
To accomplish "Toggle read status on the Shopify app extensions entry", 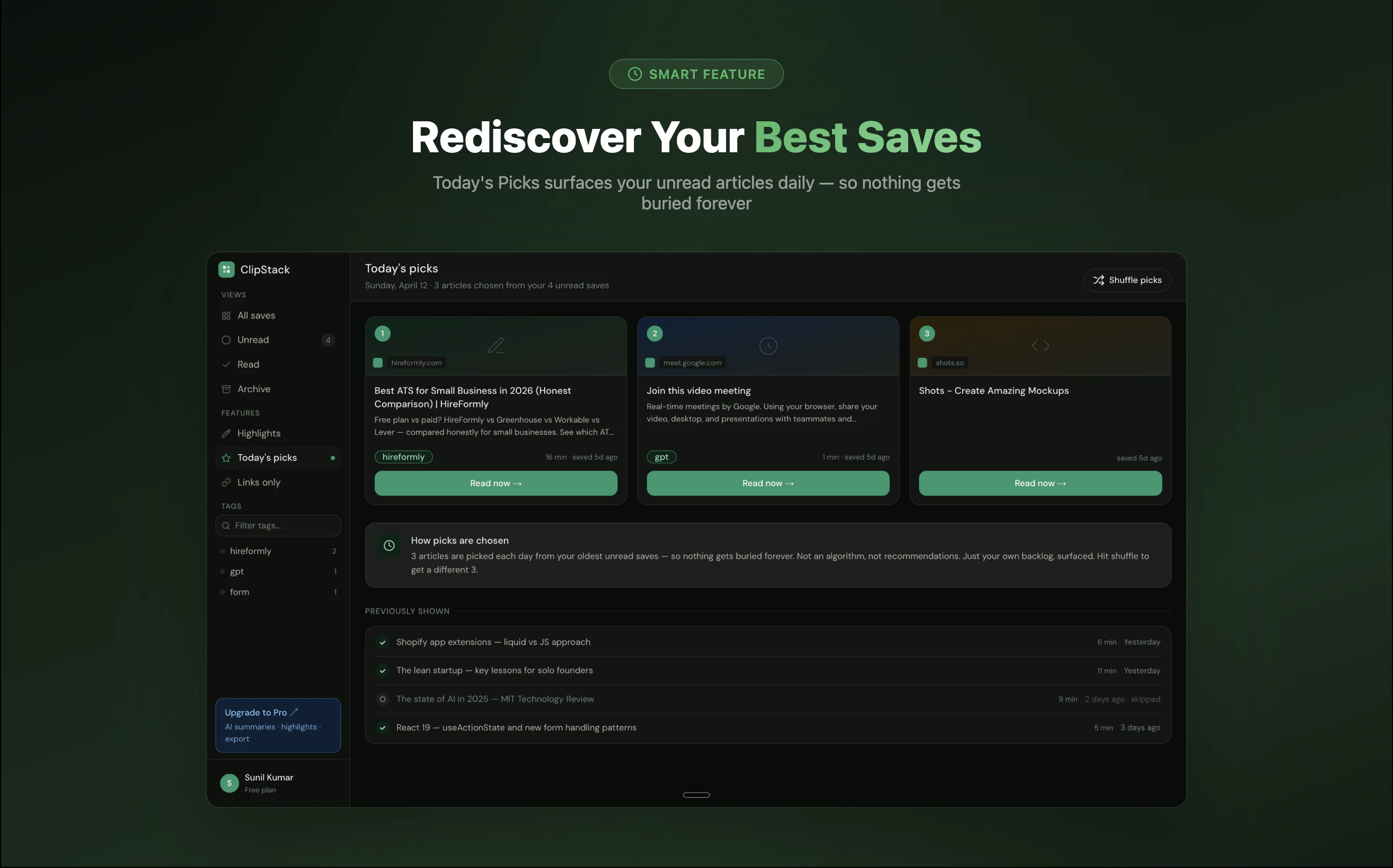I will point(383,642).
